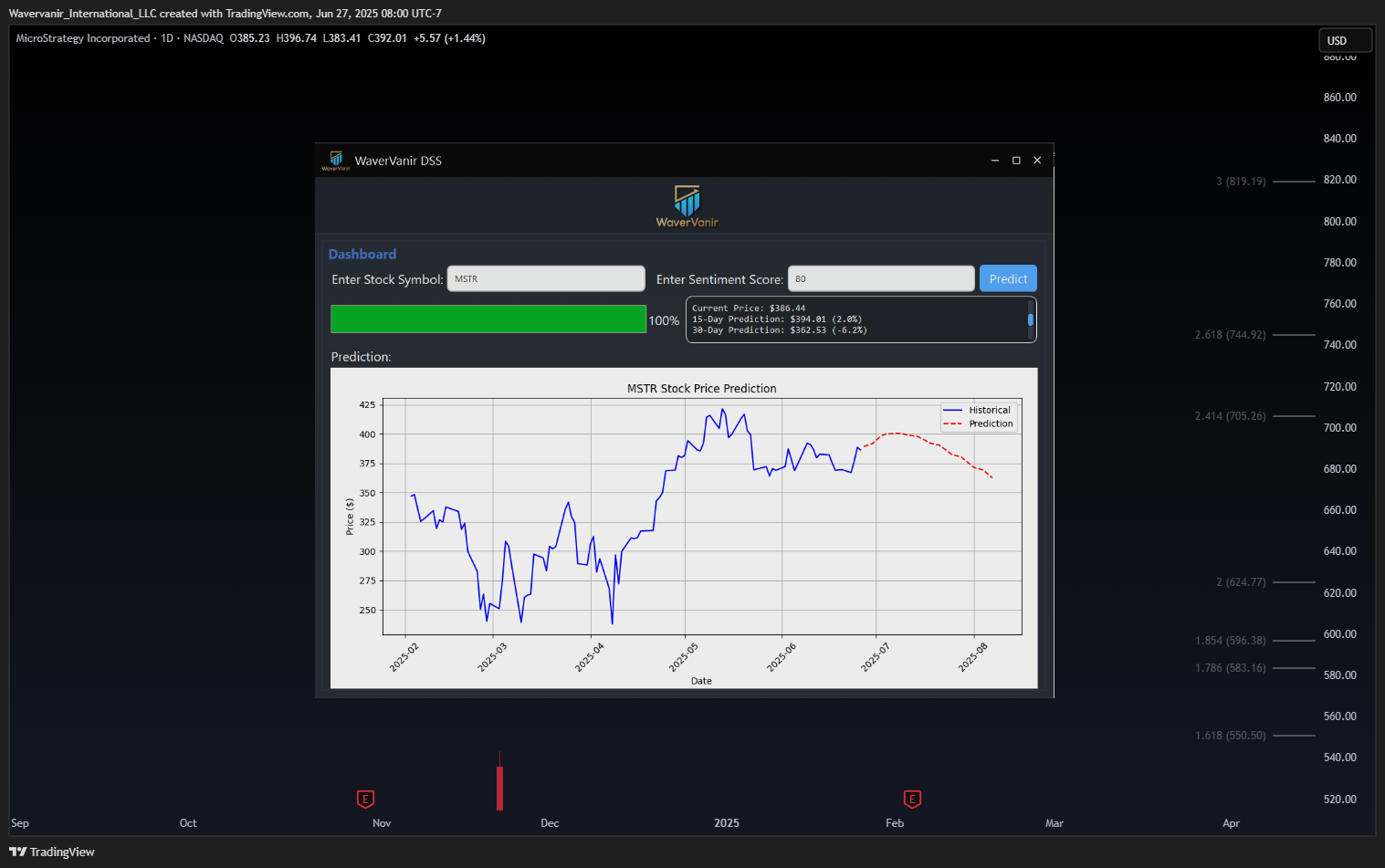Click the 2025 label on time axis
Screen dimensions: 1385x868
click(x=727, y=823)
